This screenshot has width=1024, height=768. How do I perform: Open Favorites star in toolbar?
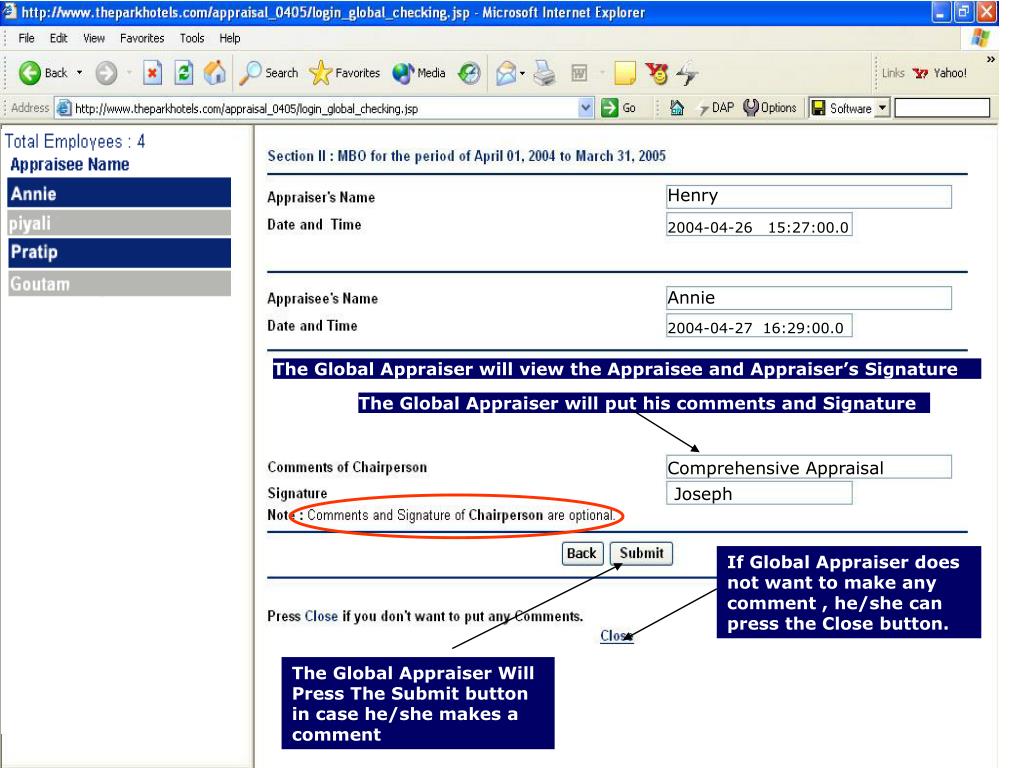point(345,73)
